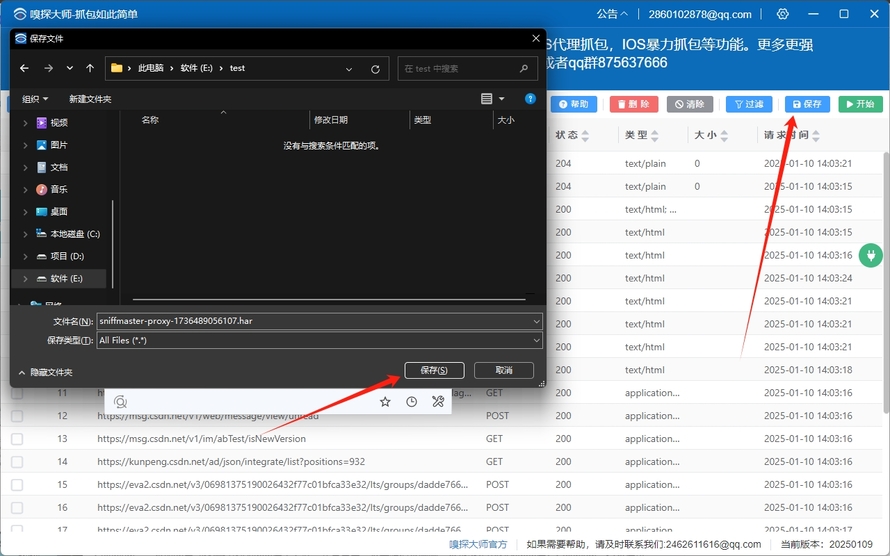
Task: Click the star favorite icon in floating bar
Action: click(385, 401)
